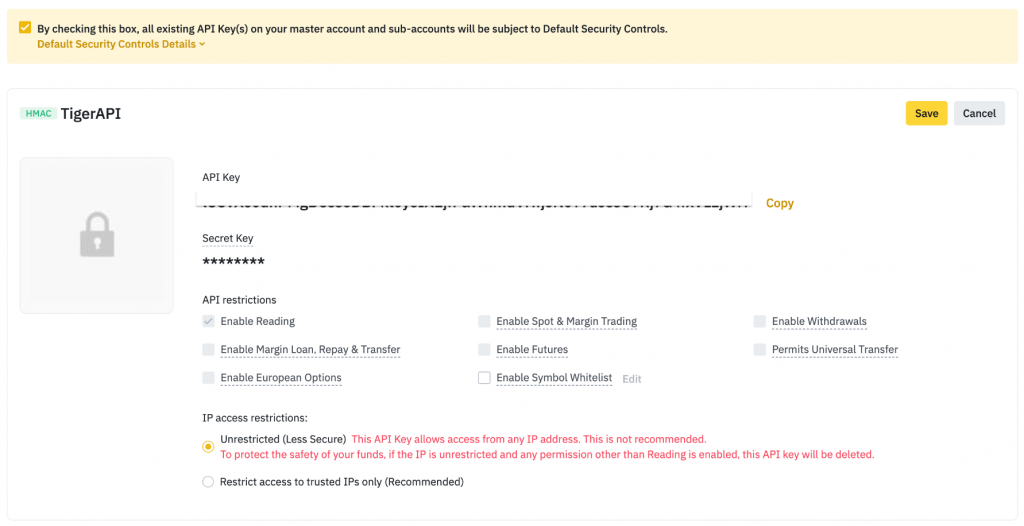Edit the symbol whitelist
The image size is (1024, 526).
(x=632, y=379)
